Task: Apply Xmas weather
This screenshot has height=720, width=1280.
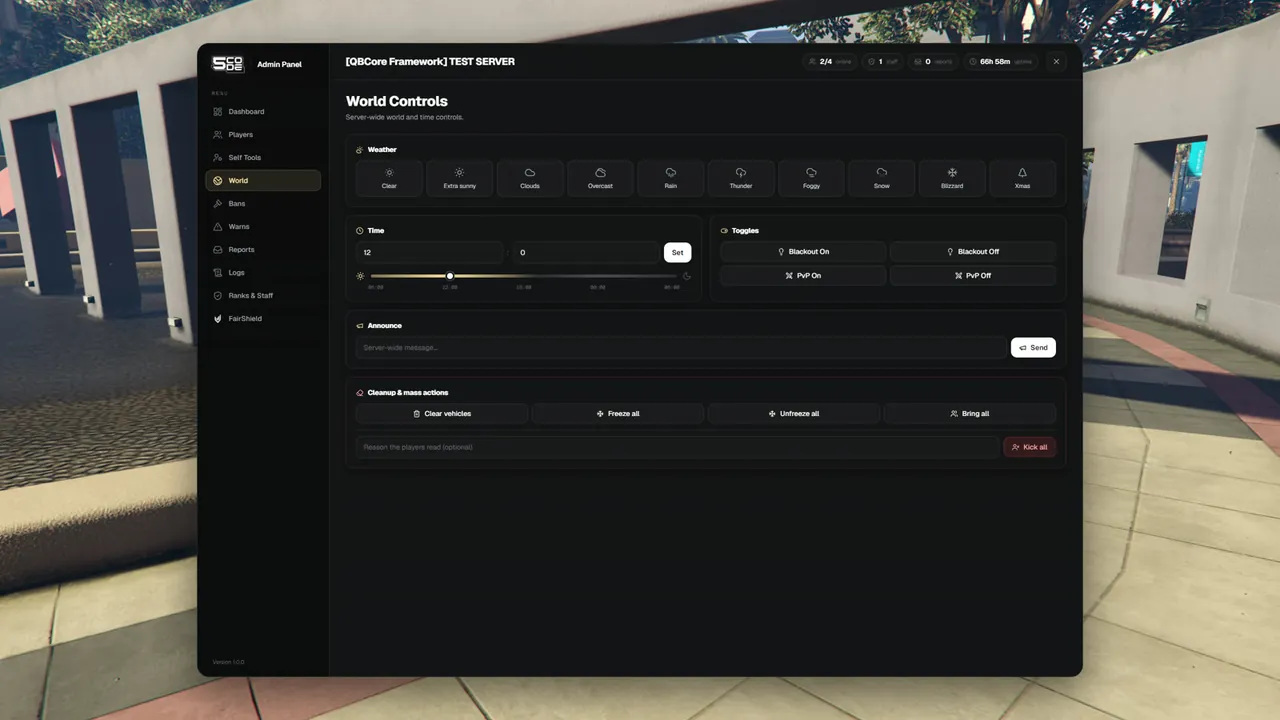Action: click(1022, 178)
